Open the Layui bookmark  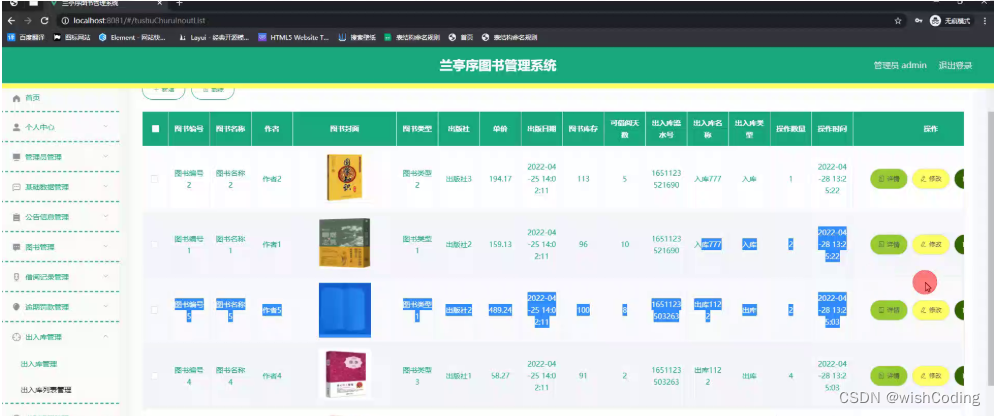click(216, 37)
